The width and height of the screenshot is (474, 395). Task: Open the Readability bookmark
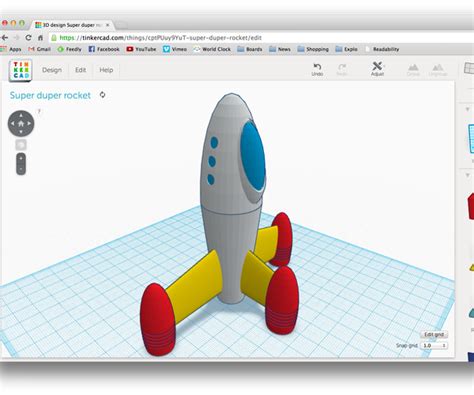(x=382, y=49)
